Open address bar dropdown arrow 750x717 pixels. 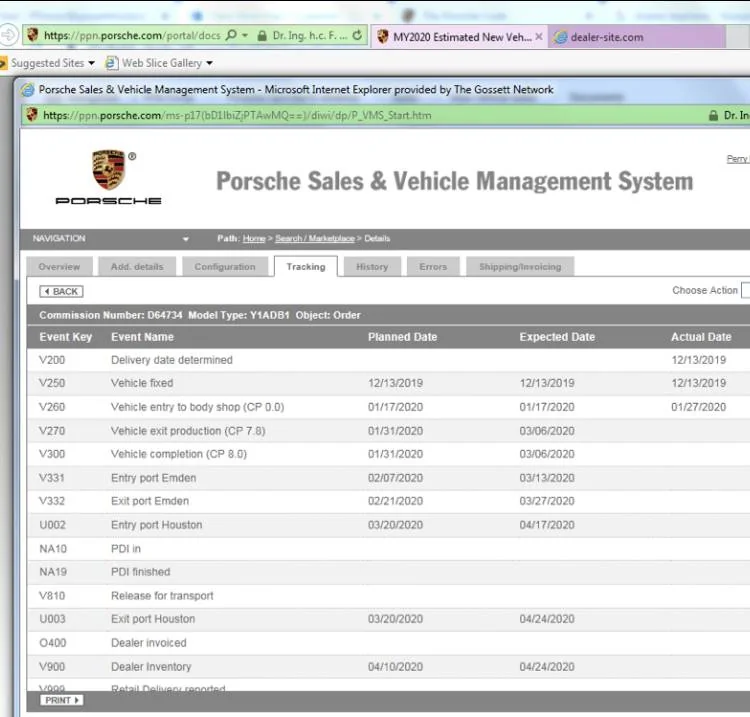[x=245, y=35]
